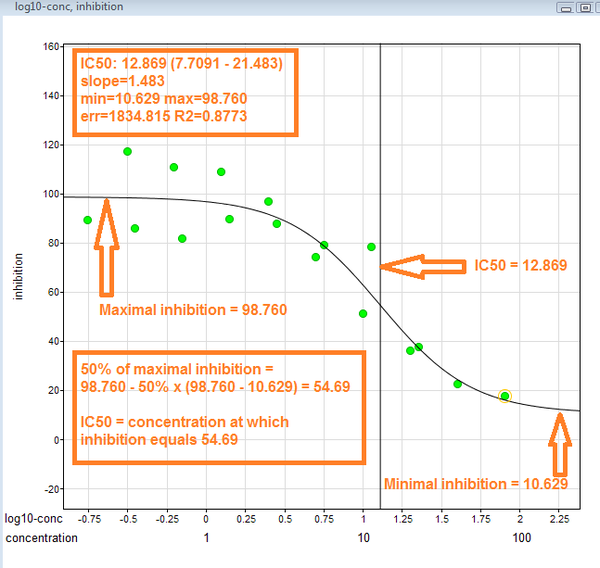Click the 'concentration' axis label

click(42, 538)
